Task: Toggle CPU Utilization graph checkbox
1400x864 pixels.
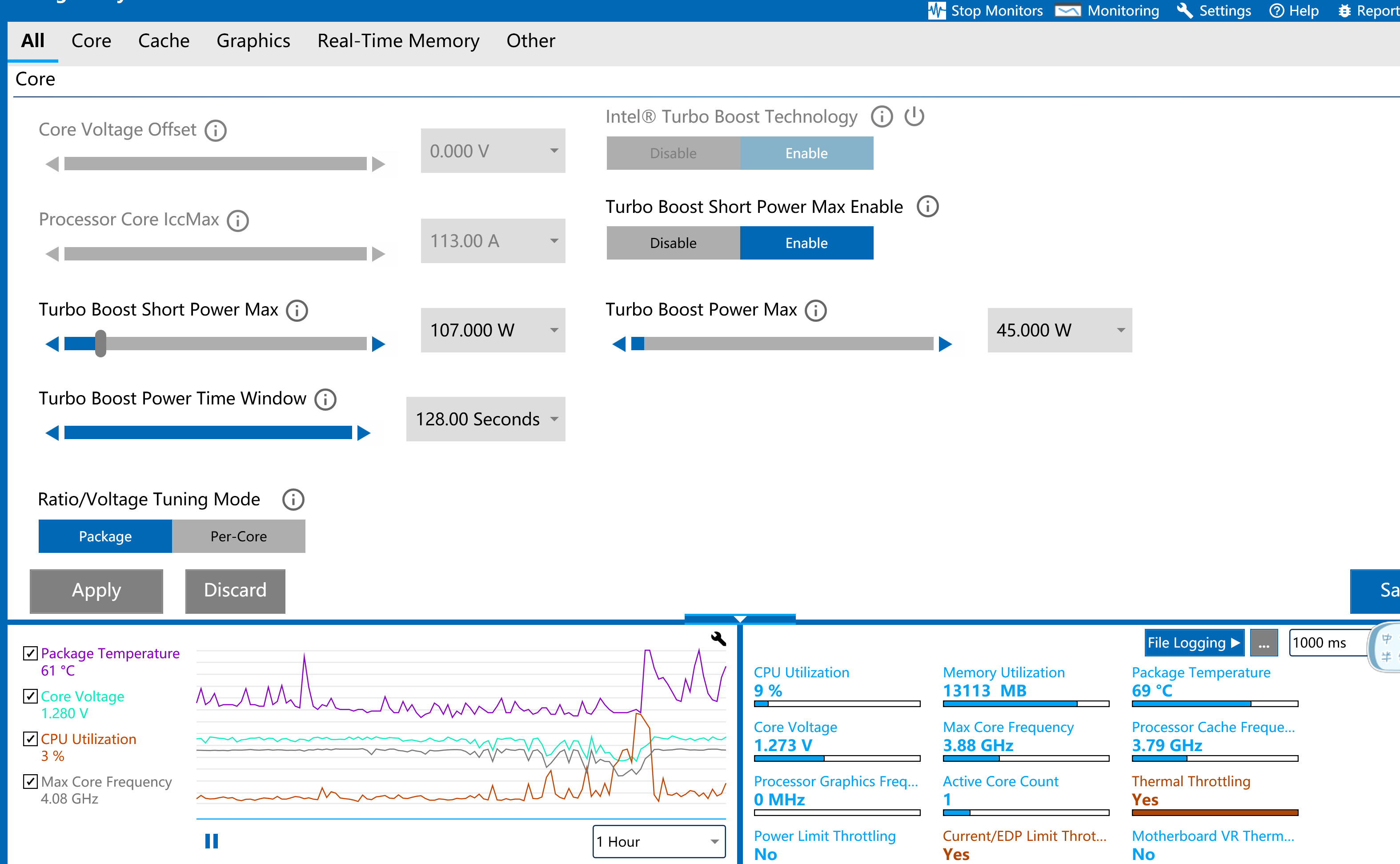Action: pos(30,739)
